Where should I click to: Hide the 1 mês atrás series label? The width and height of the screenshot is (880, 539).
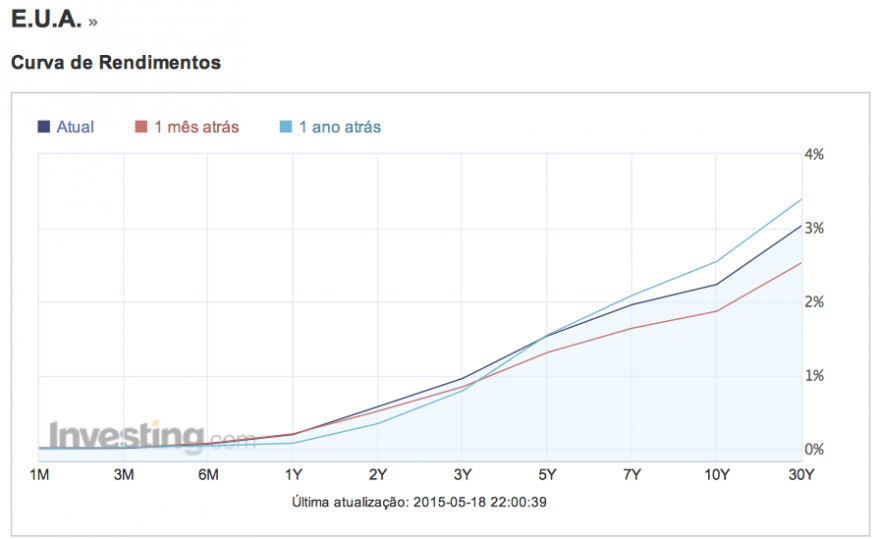coord(196,127)
